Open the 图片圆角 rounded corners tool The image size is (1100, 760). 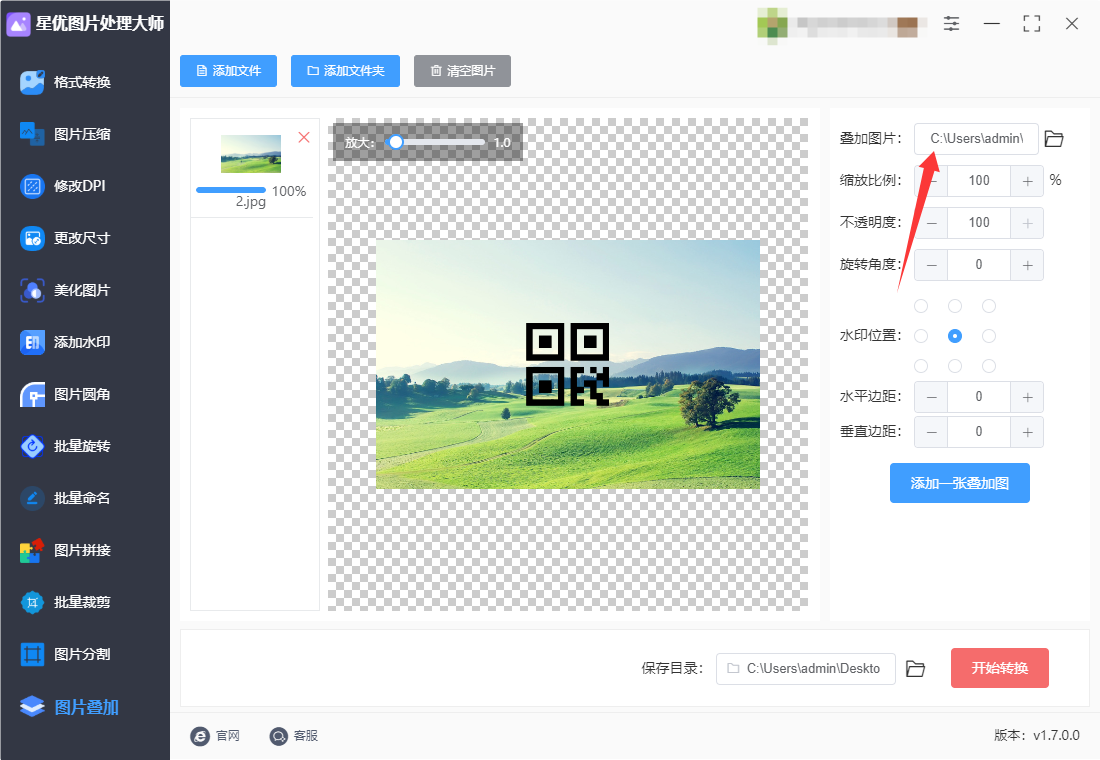click(65, 394)
